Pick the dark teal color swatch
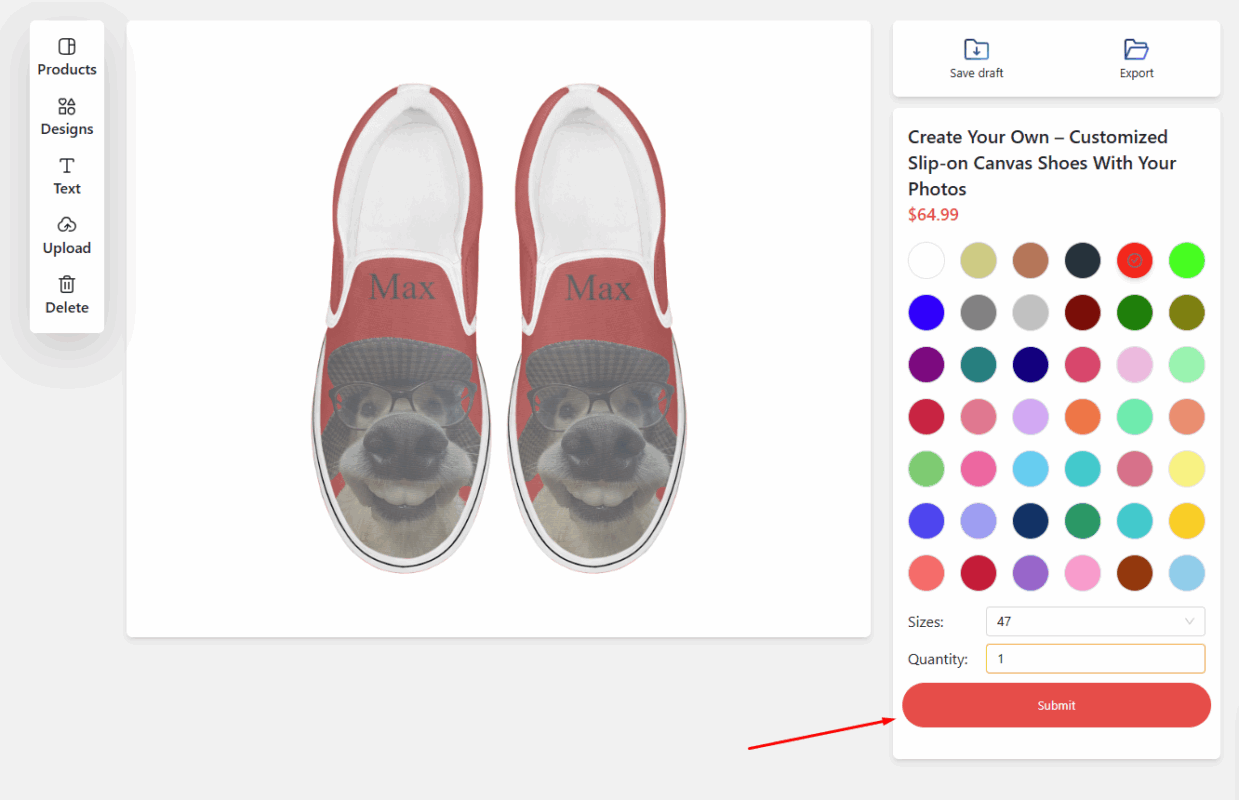The width and height of the screenshot is (1239, 800). click(978, 365)
